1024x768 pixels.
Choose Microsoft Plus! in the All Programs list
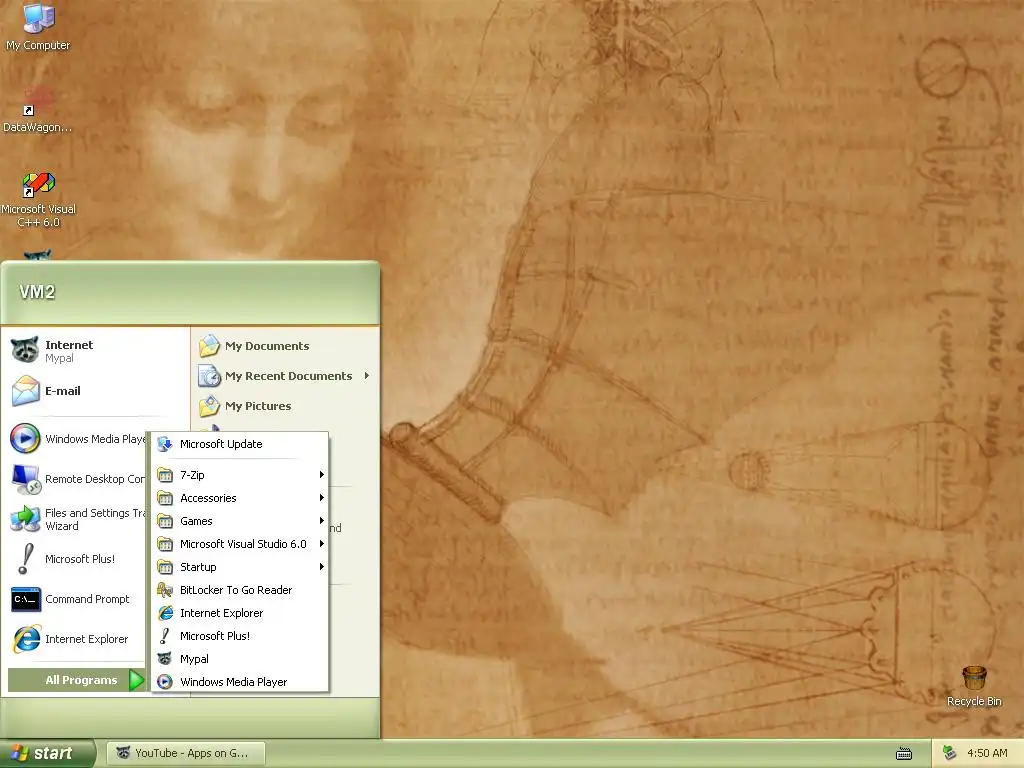(240, 636)
